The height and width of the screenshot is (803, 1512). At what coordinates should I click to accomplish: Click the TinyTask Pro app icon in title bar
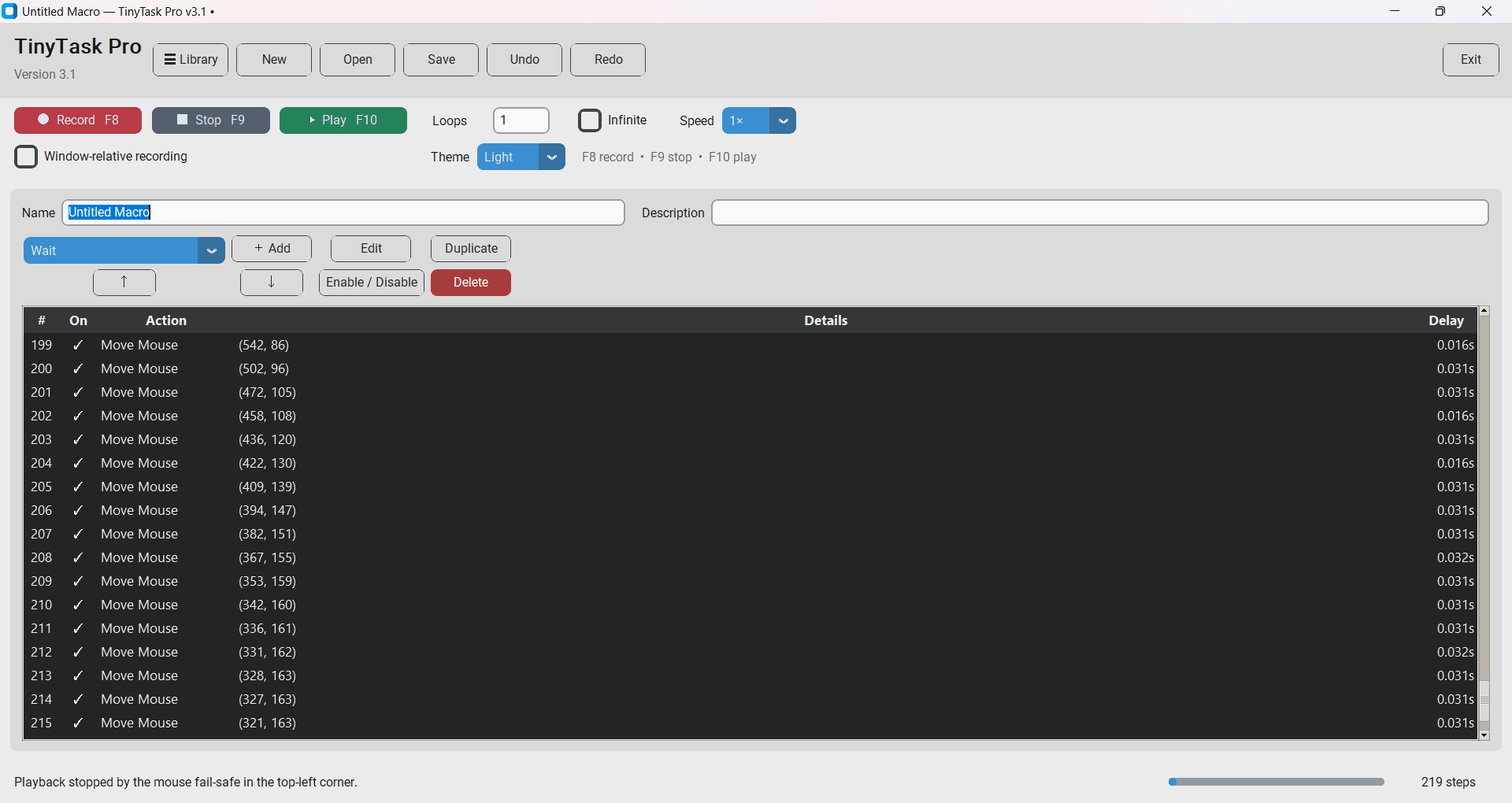tap(9, 11)
